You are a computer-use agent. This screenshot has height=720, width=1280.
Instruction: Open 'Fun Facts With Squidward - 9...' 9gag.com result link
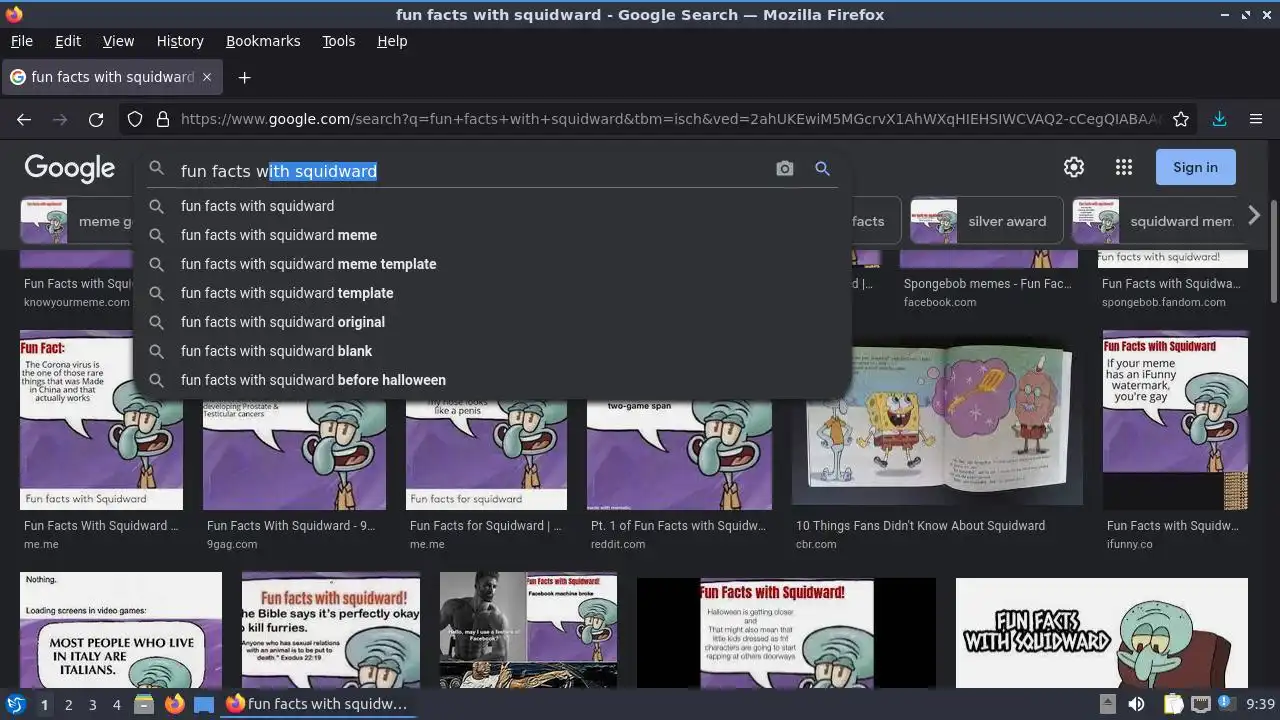pyautogui.click(x=291, y=526)
